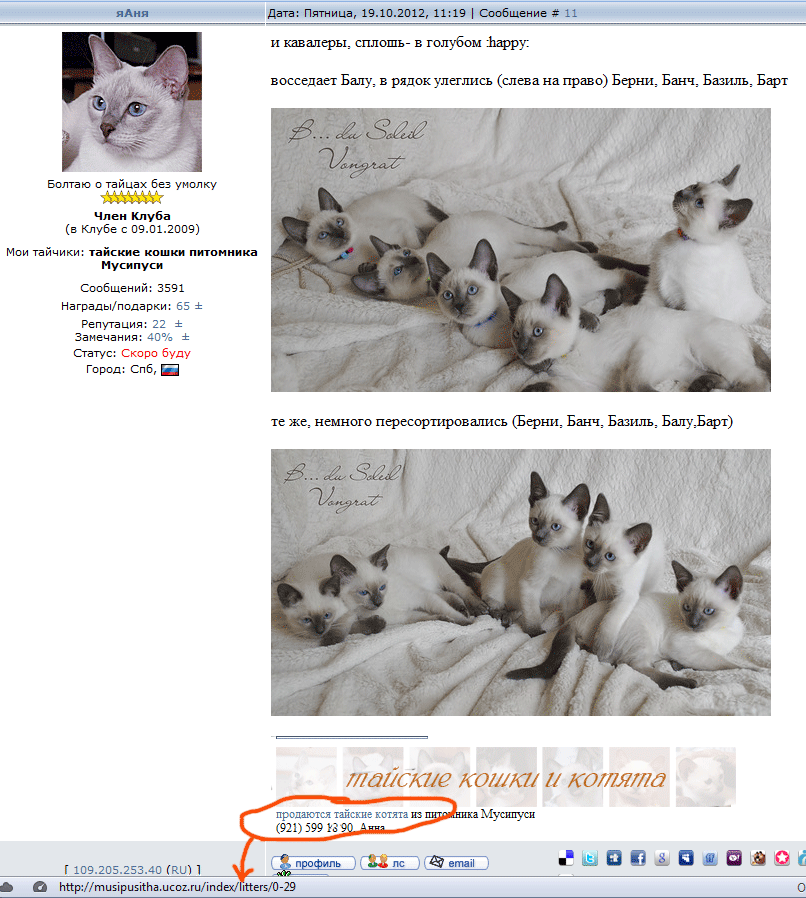
Task: Click the Delicious bookmark icon
Action: click(x=566, y=857)
